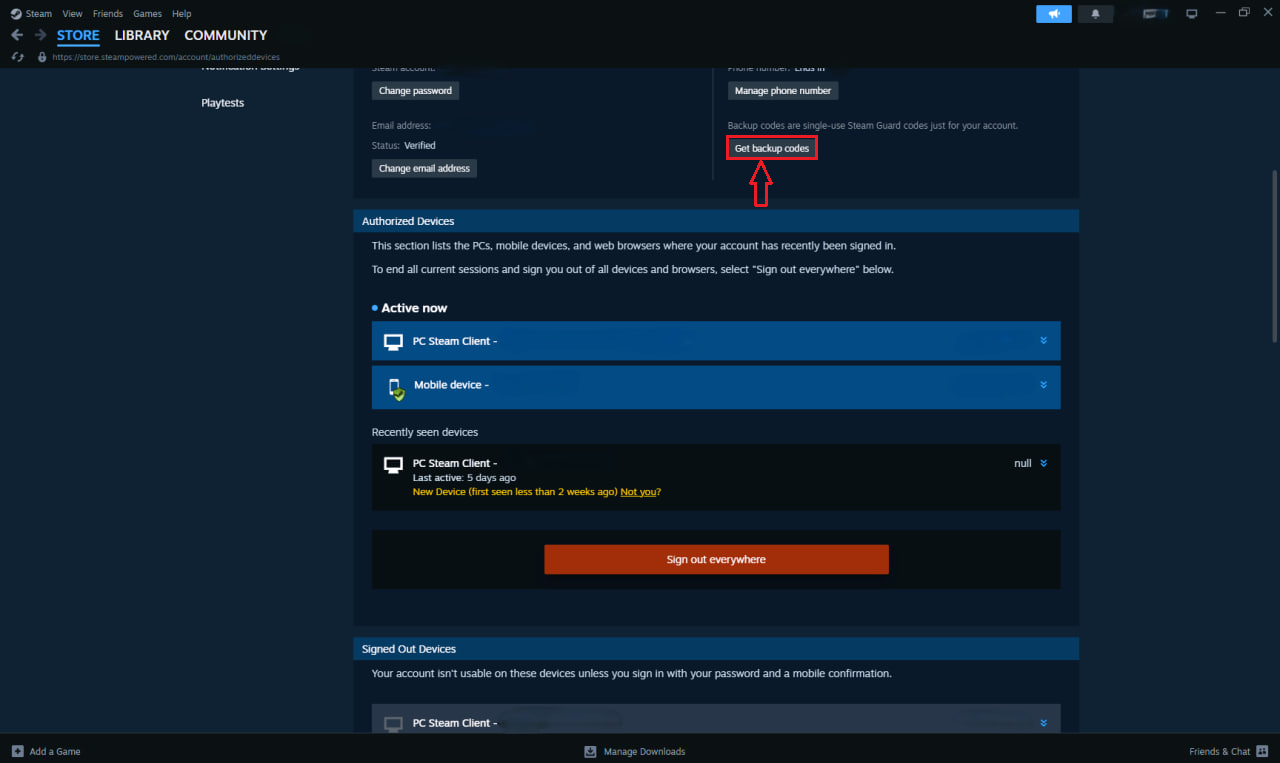Screen dimensions: 1280x763
Task: Click the Mobile device phone icon
Action: coord(396,388)
